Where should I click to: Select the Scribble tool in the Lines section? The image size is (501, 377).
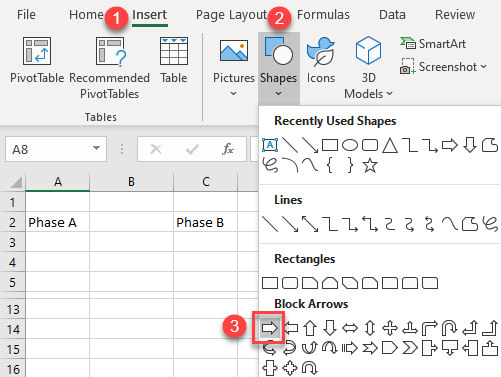tap(490, 224)
